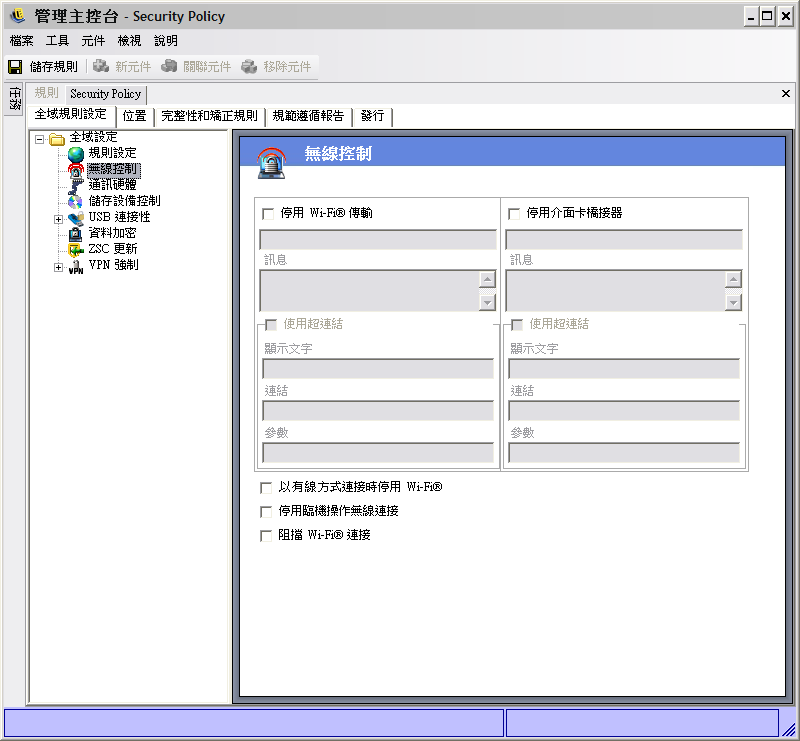Enable 停用介面卡橋接器 checkbox
The image size is (800, 741).
(514, 213)
